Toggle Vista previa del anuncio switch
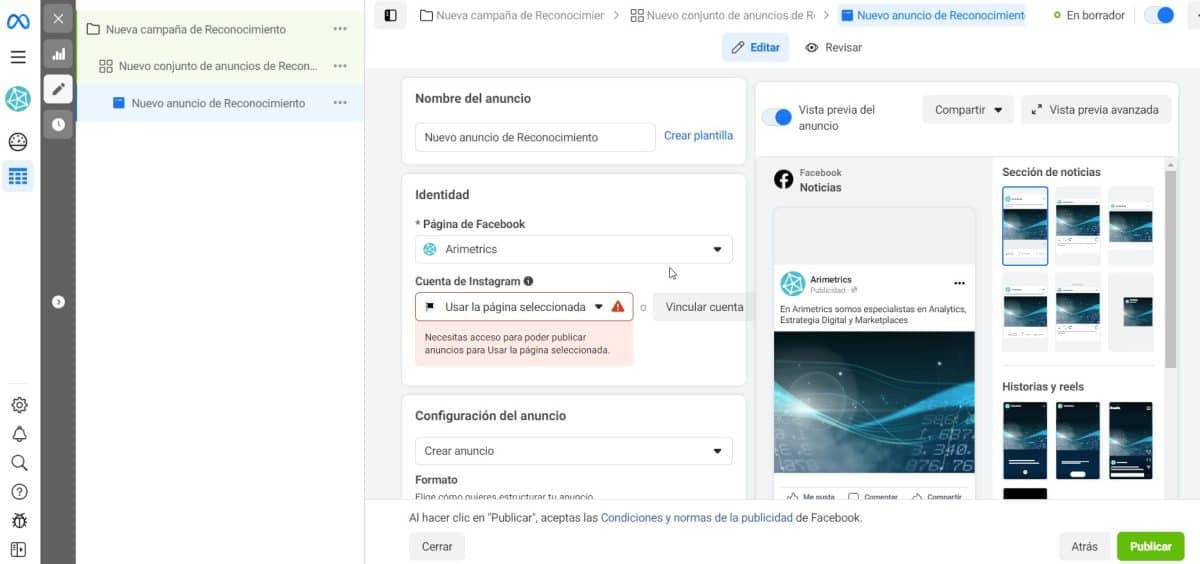The height and width of the screenshot is (564, 1200). point(777,117)
